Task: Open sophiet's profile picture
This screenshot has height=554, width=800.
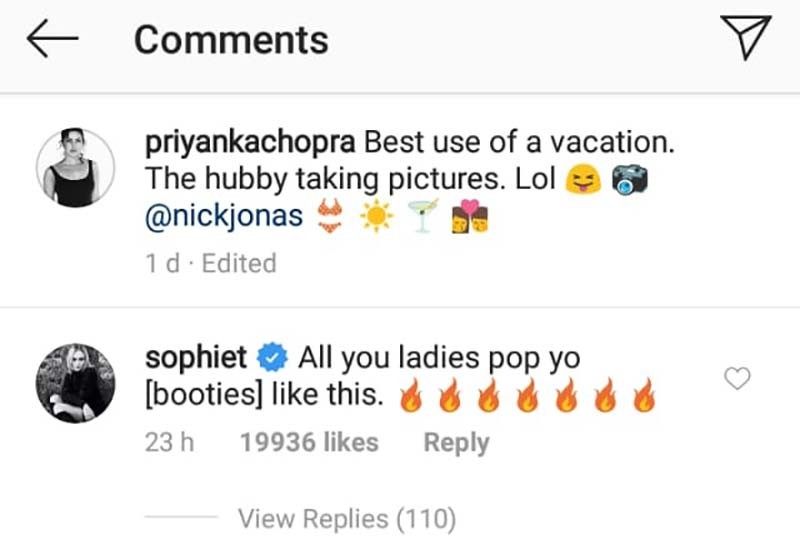Action: click(76, 383)
